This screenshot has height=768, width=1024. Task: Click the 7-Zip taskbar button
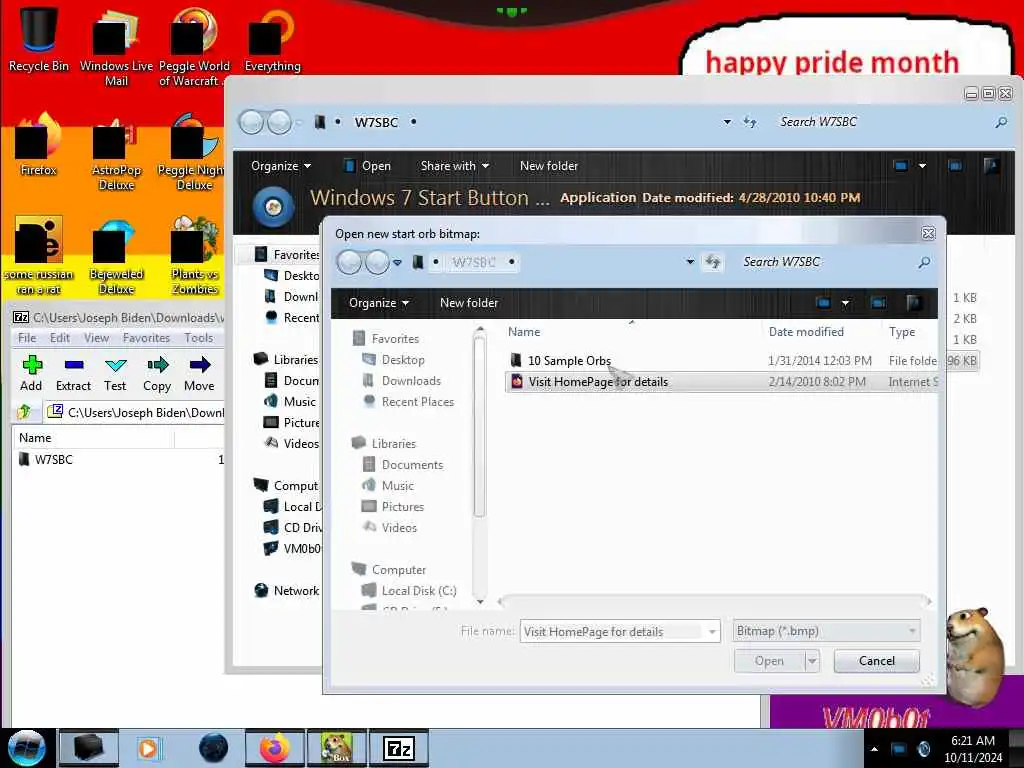pyautogui.click(x=399, y=748)
